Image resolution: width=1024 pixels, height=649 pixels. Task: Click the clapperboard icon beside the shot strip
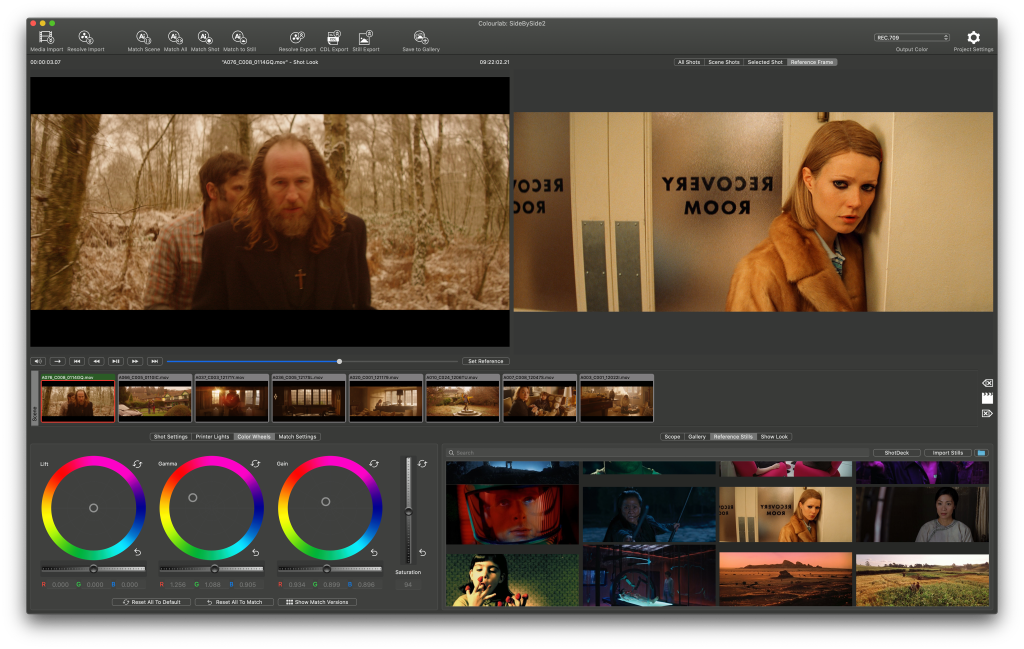point(987,398)
